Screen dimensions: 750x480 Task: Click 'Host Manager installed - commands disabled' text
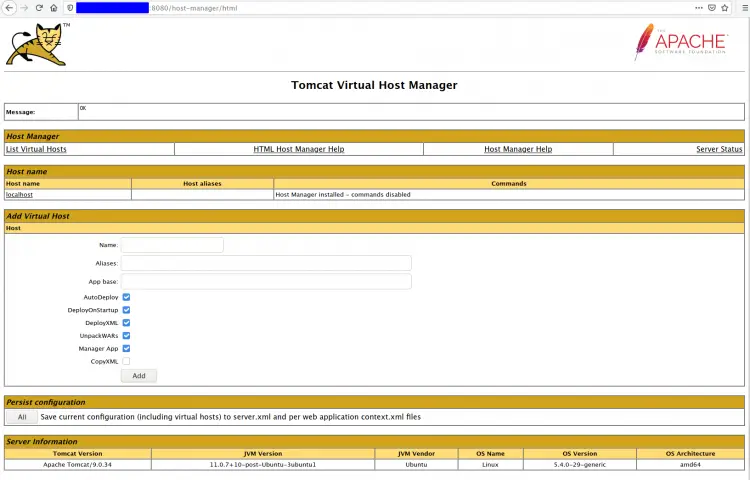pyautogui.click(x=343, y=195)
